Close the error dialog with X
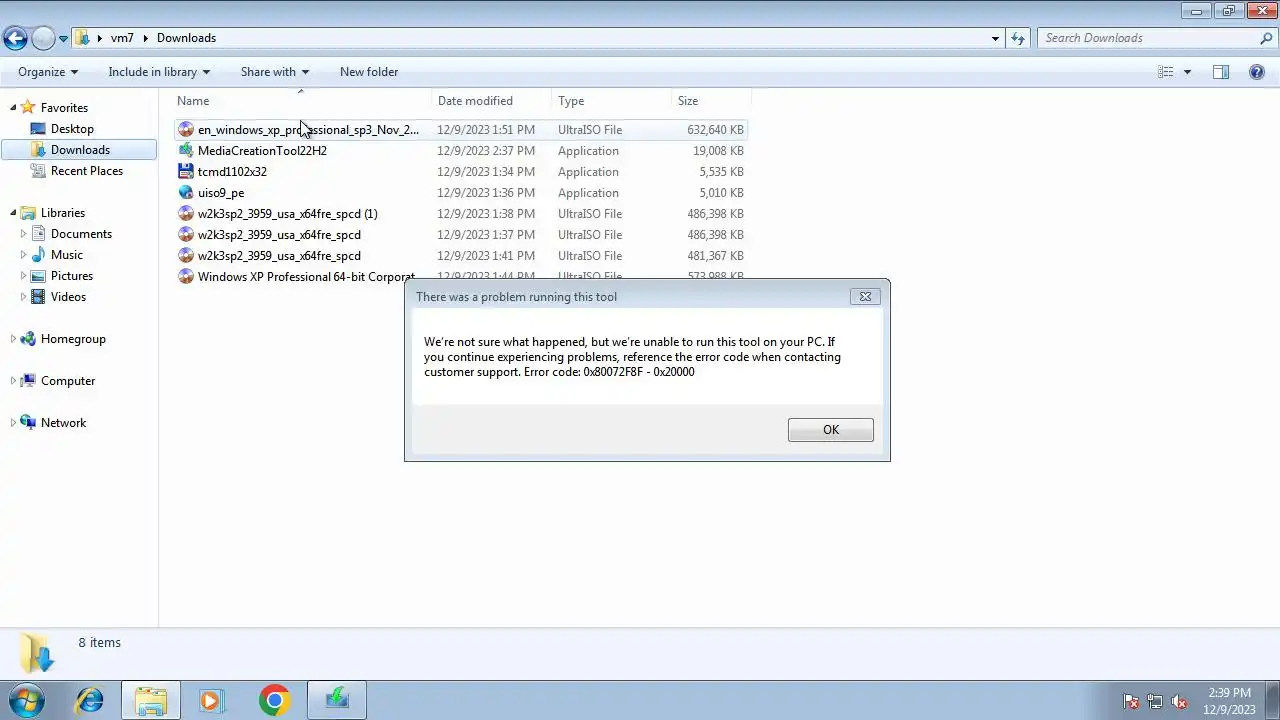This screenshot has height=720, width=1280. 865,296
